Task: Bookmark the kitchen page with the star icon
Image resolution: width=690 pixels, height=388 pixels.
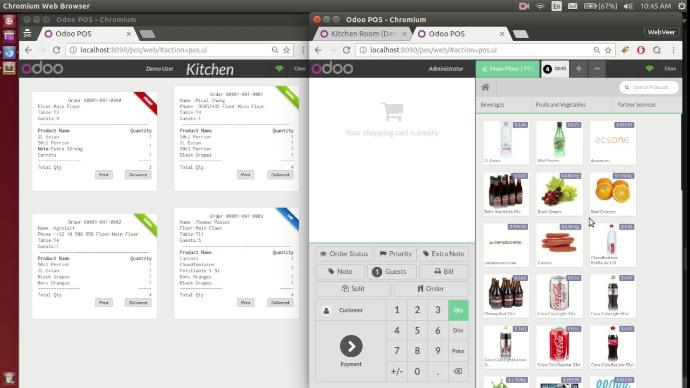Action: coord(286,50)
